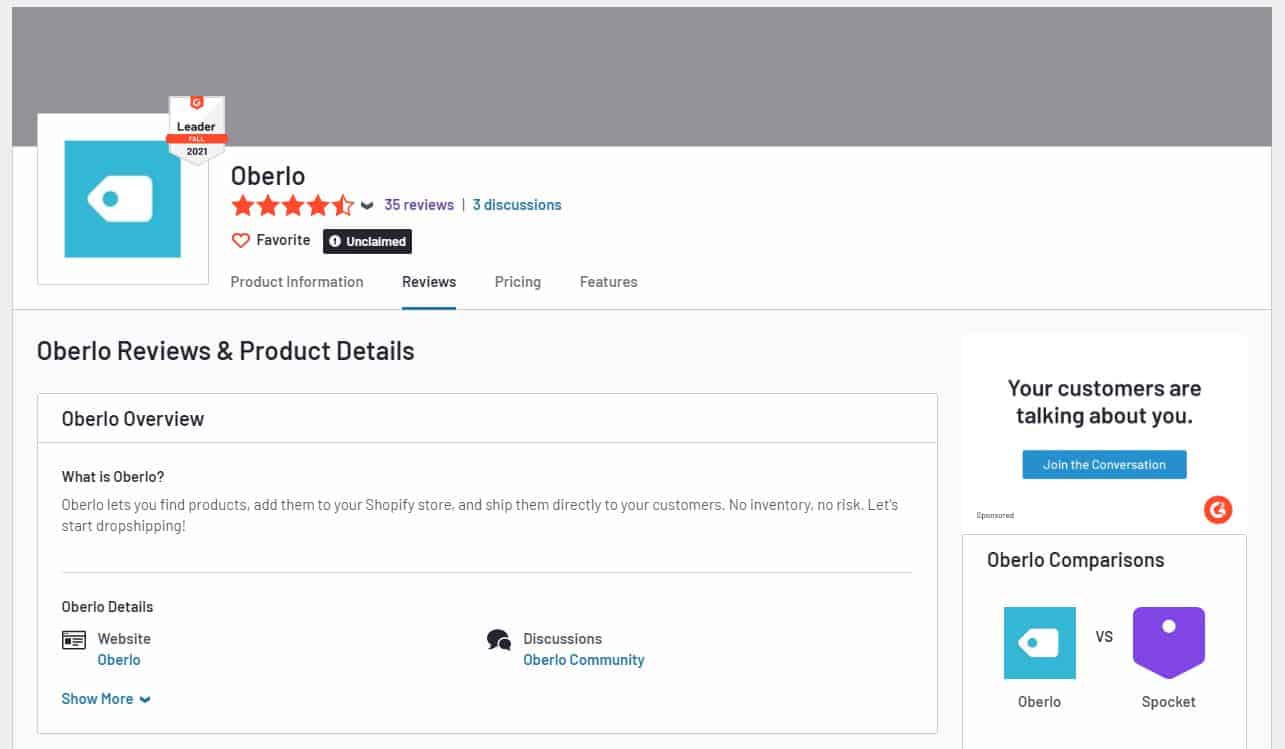The width and height of the screenshot is (1285, 749).
Task: Click the Website detail icon
Action: click(73, 639)
